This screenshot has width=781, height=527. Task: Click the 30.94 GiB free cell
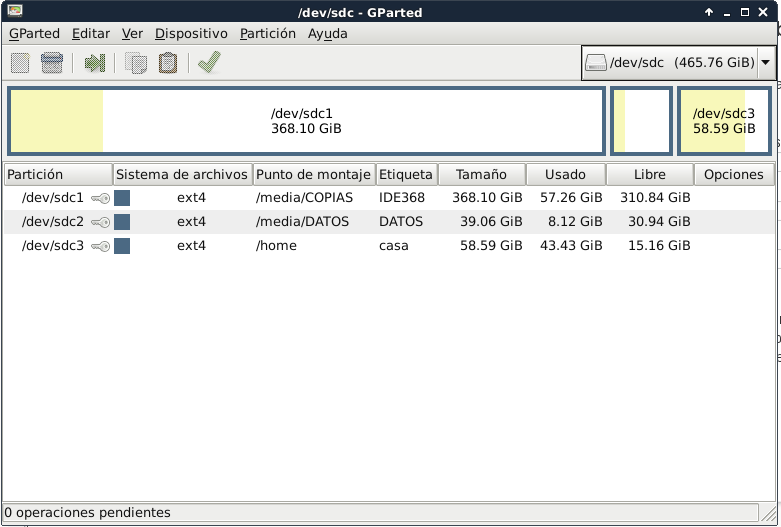[x=659, y=222]
